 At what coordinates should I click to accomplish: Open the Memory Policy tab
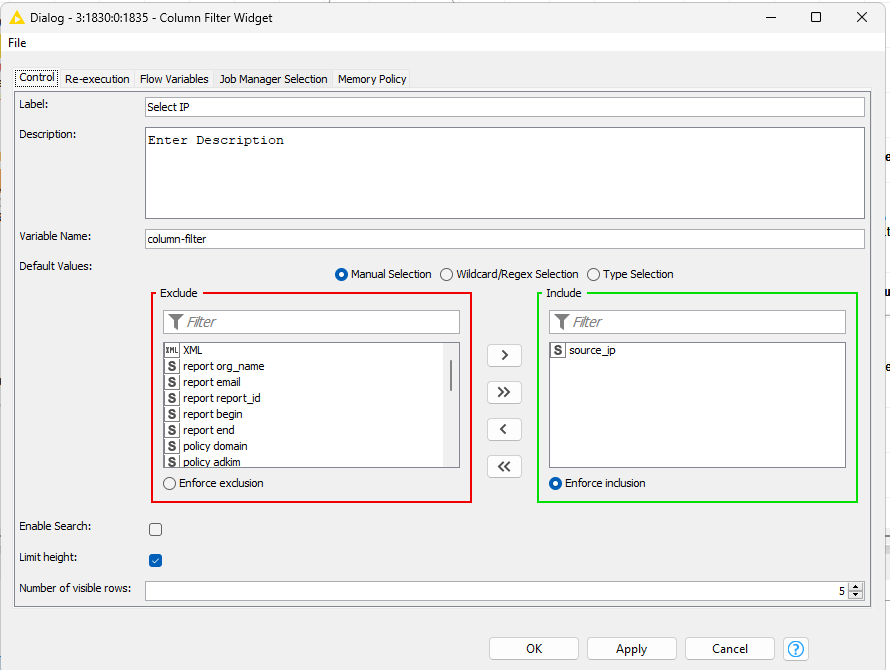[x=372, y=79]
